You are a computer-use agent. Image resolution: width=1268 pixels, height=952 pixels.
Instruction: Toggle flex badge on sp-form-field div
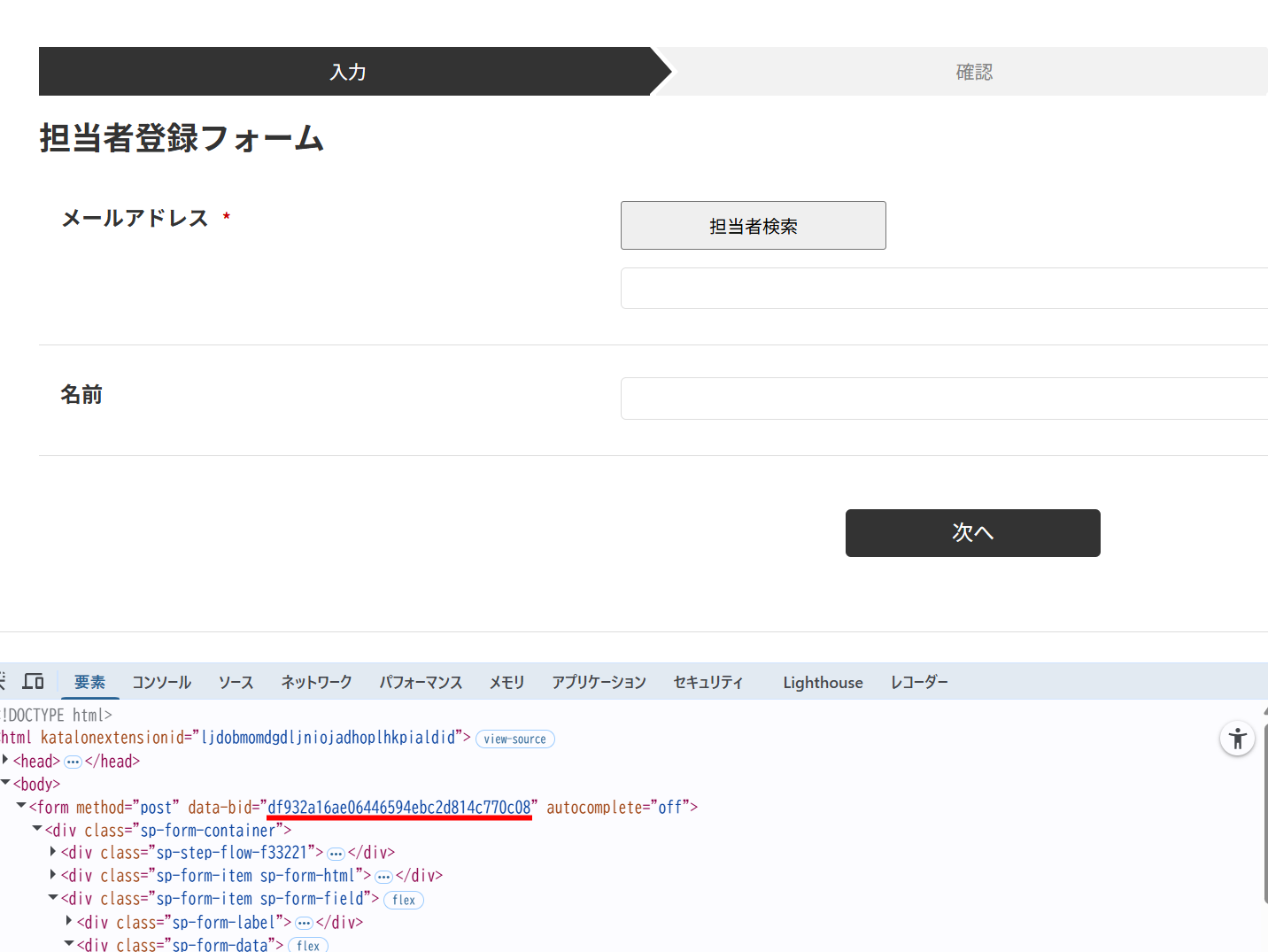[x=404, y=900]
